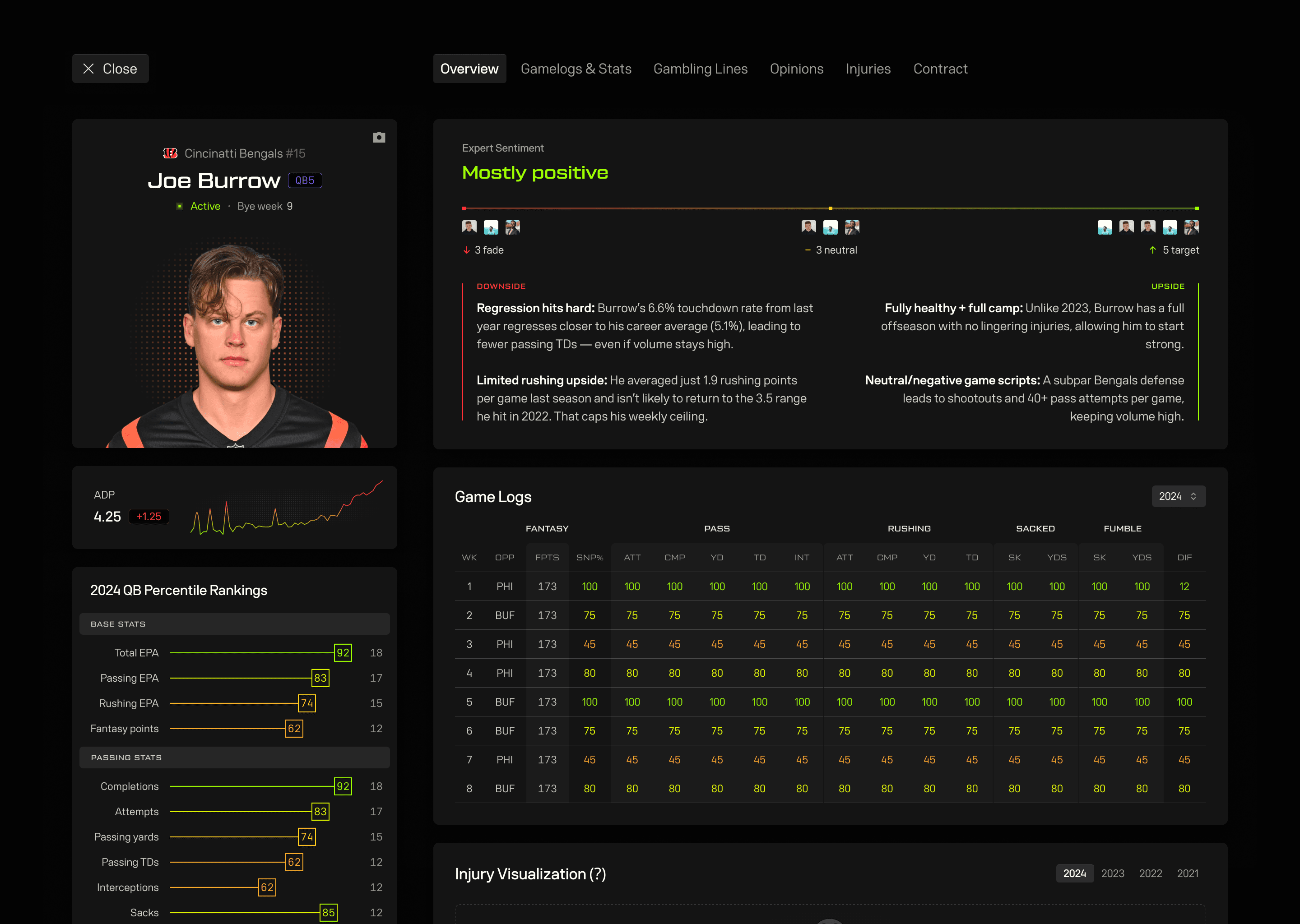1300x924 pixels.
Task: Click the Bengals team logo icon
Action: click(x=170, y=153)
